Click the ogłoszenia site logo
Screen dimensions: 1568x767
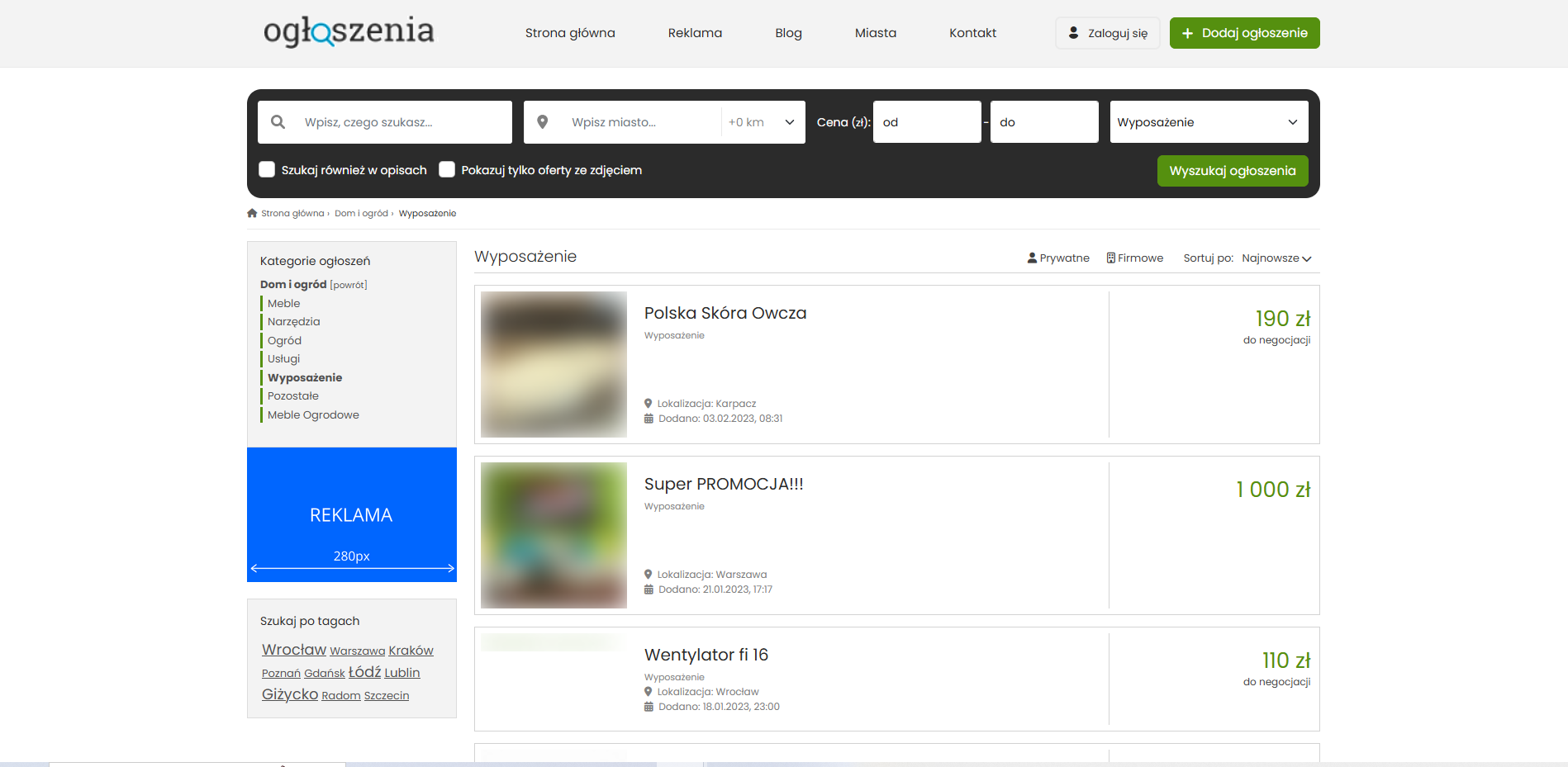point(349,31)
